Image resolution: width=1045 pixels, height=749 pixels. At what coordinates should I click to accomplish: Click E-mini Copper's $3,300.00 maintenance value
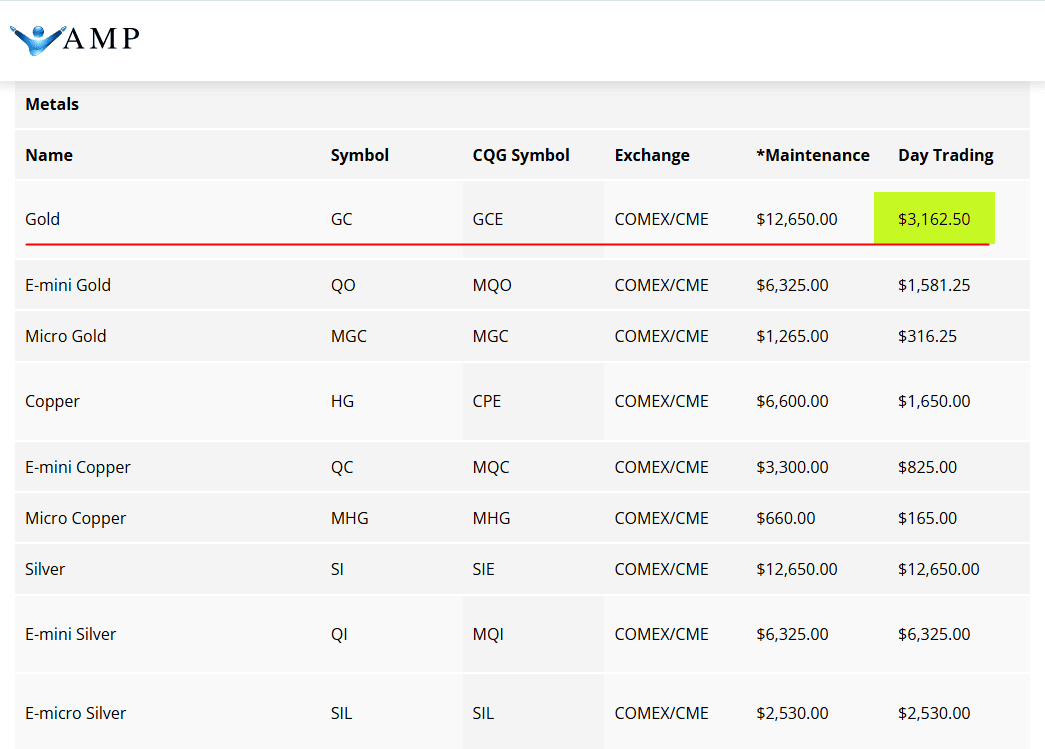coord(792,467)
